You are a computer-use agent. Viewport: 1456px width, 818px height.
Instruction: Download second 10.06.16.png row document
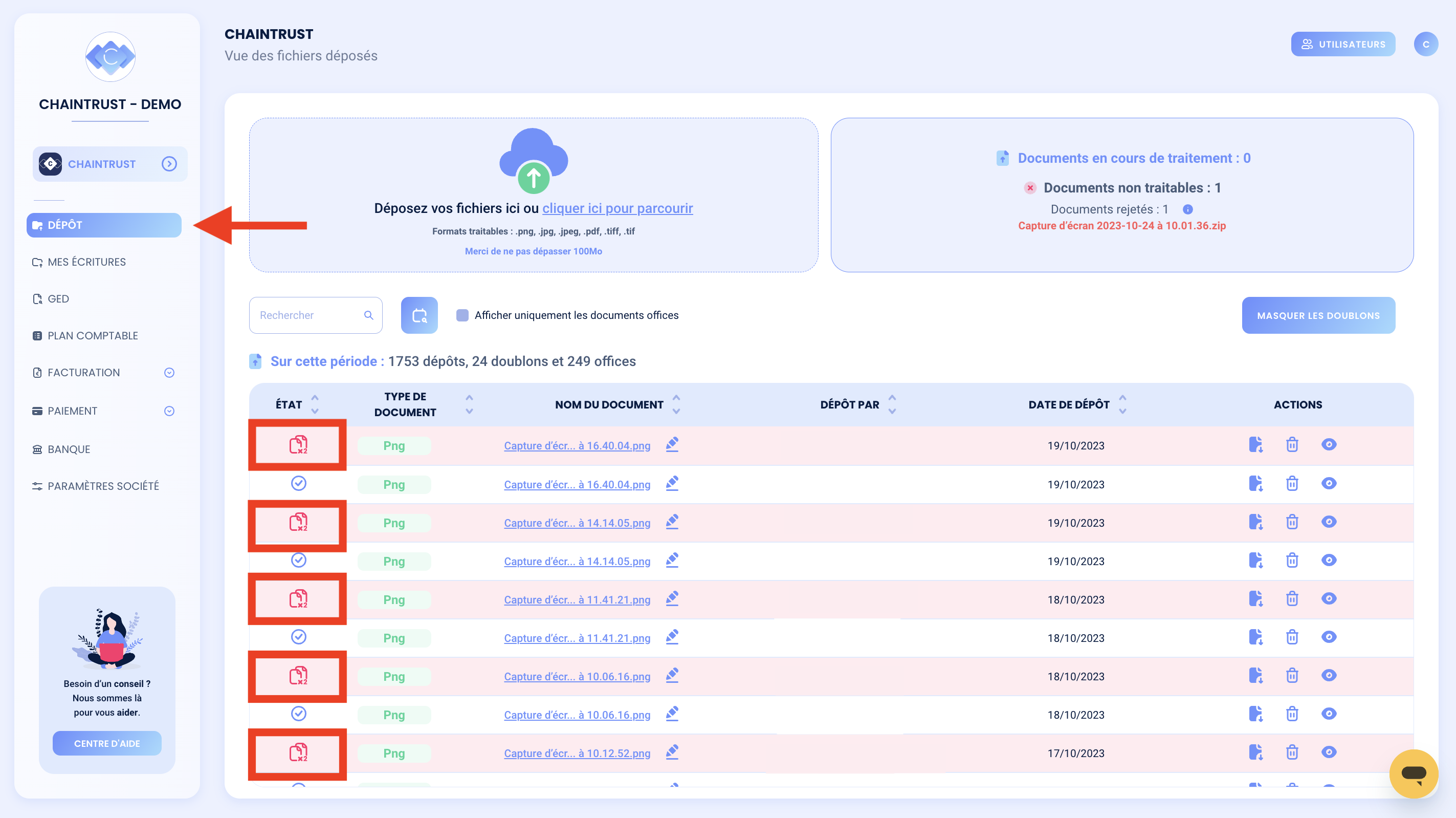(x=1255, y=715)
